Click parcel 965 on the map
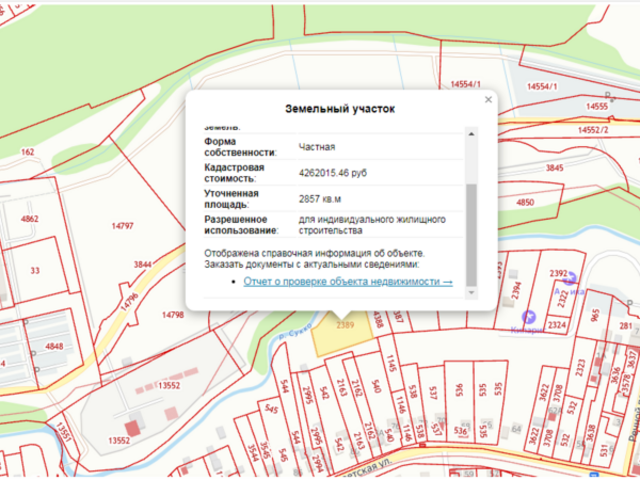 [x=594, y=314]
